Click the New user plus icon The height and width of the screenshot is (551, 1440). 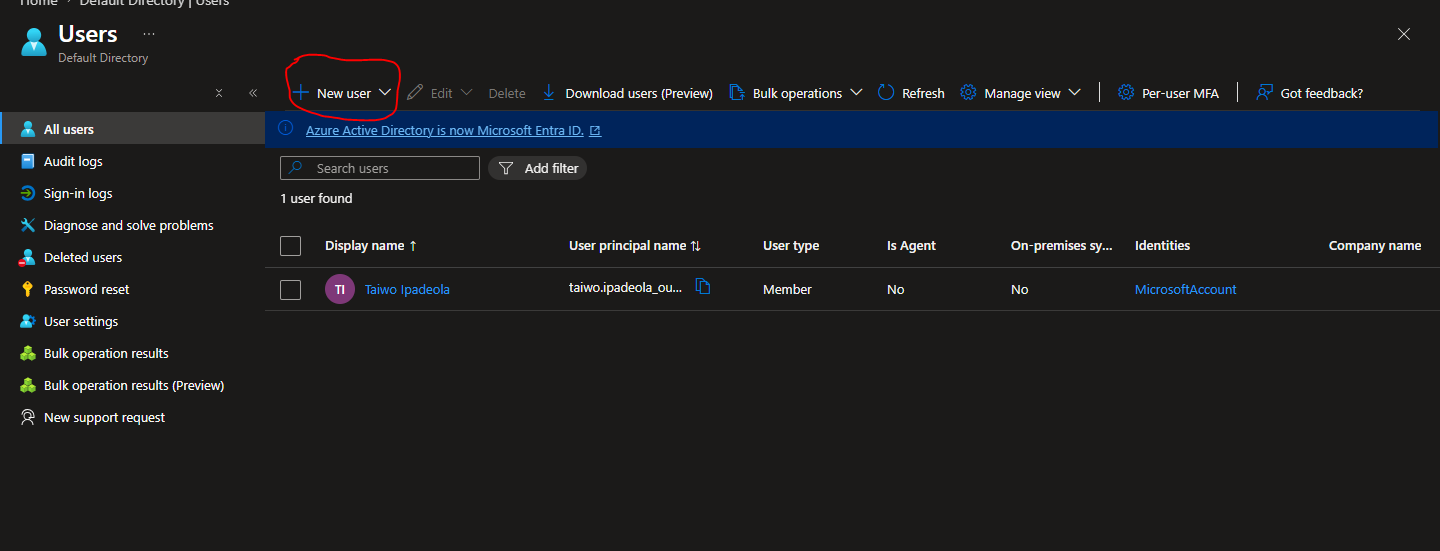click(x=300, y=92)
